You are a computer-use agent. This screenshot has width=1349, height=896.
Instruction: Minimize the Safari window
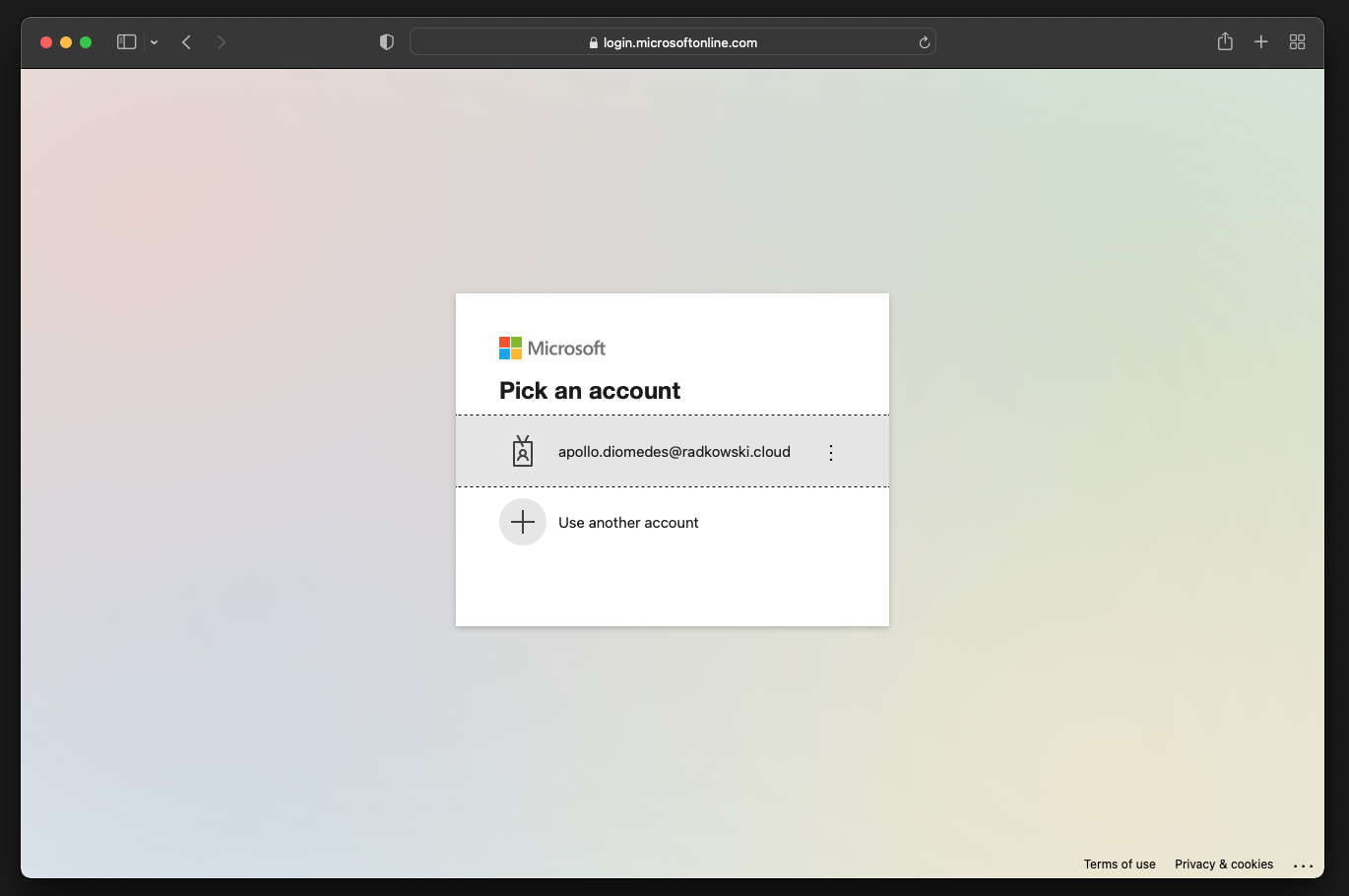pyautogui.click(x=66, y=42)
